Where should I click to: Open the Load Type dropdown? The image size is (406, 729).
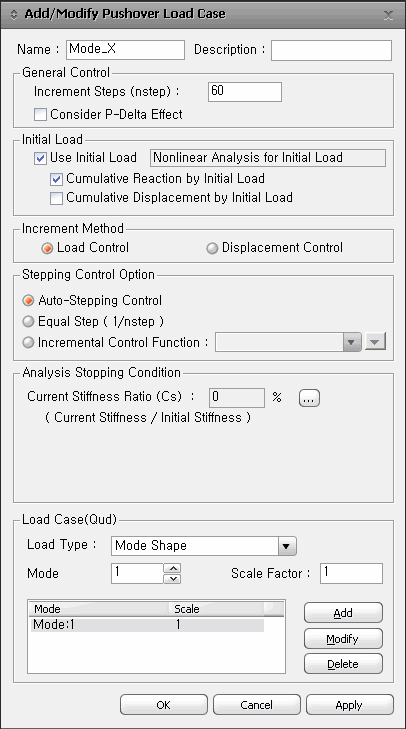(x=287, y=546)
